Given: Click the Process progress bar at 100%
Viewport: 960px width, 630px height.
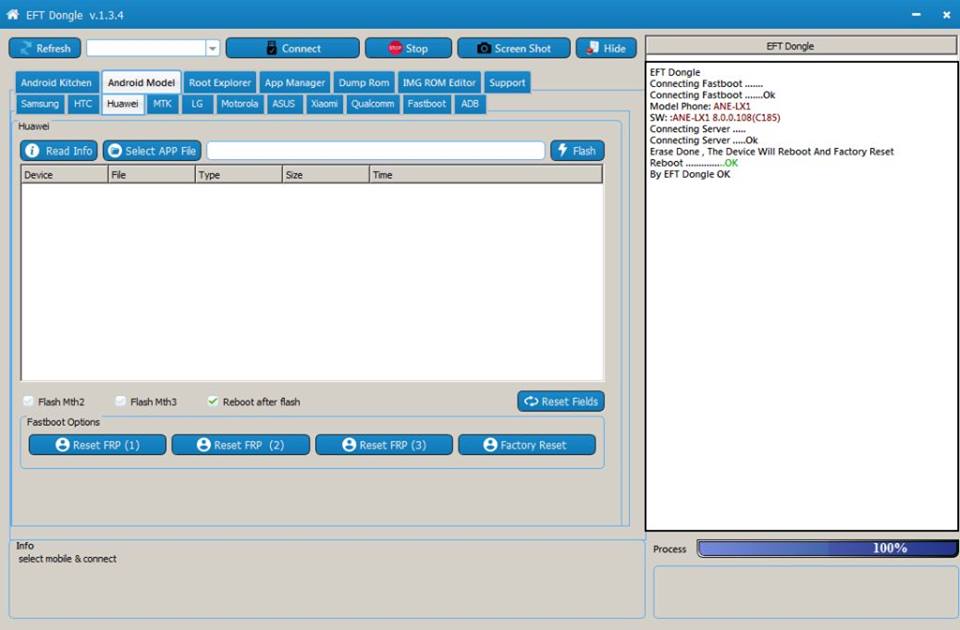Looking at the screenshot, I should pos(827,549).
